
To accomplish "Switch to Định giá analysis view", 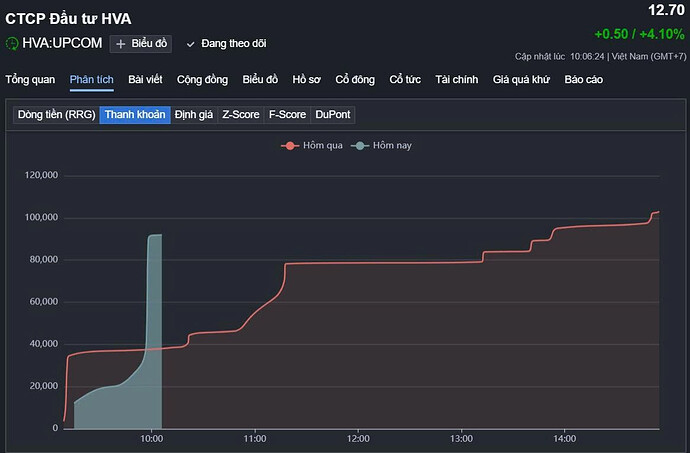I will [x=194, y=115].
